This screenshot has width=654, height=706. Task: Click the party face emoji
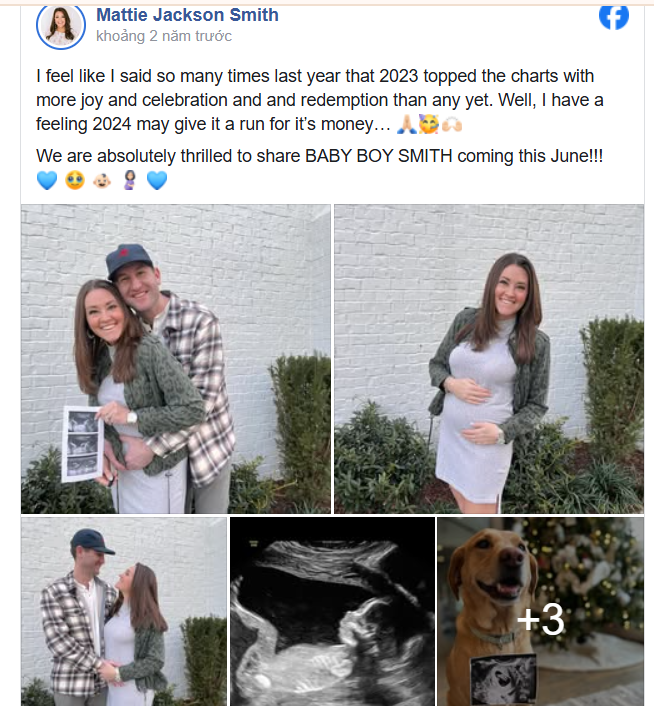coord(428,126)
